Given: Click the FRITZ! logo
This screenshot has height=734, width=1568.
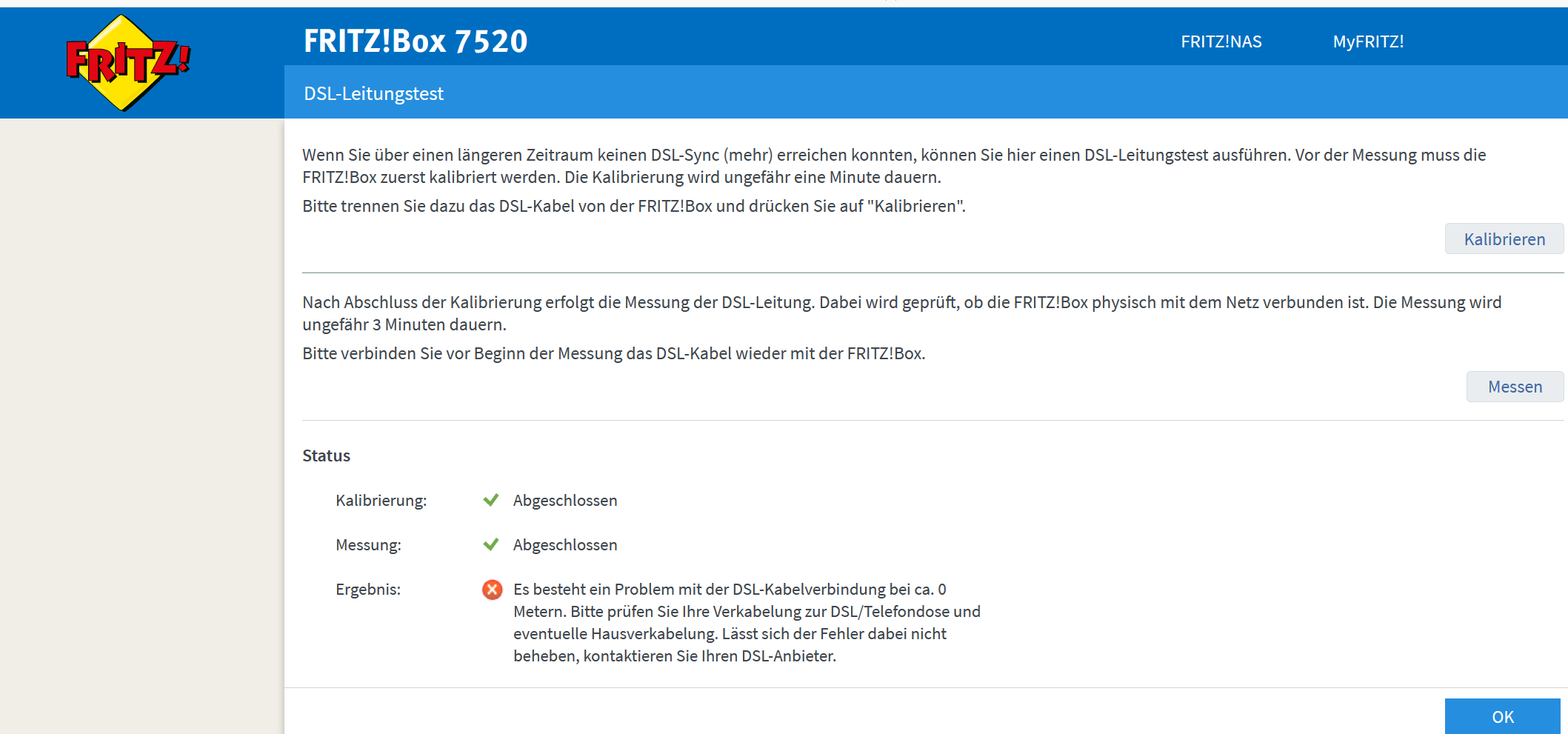Looking at the screenshot, I should point(128,62).
